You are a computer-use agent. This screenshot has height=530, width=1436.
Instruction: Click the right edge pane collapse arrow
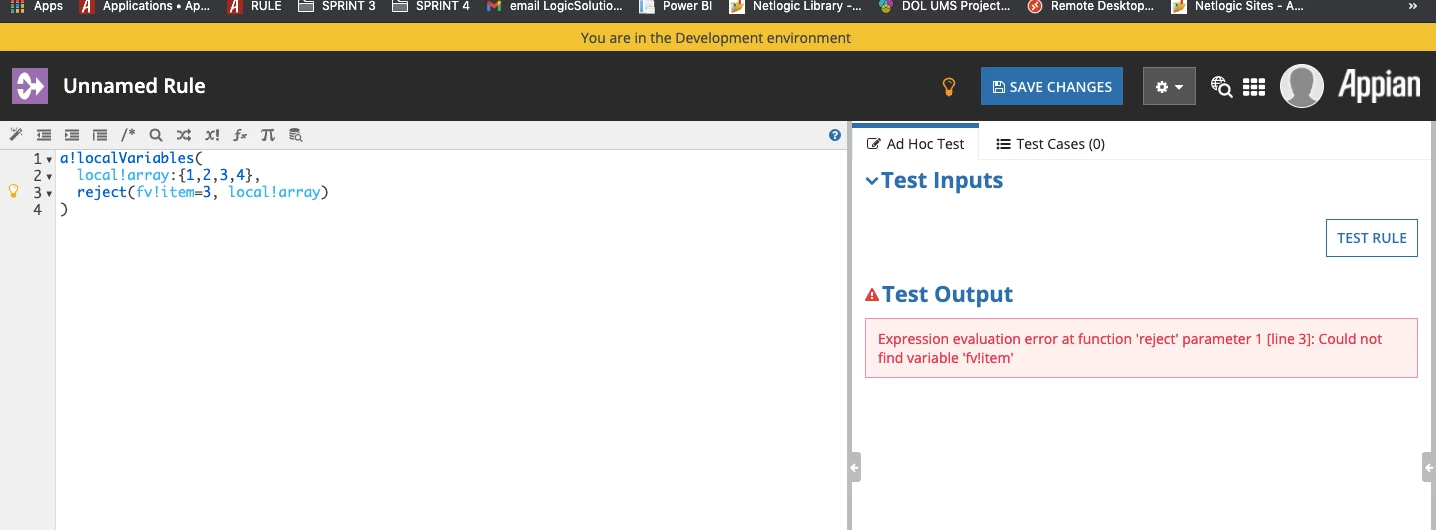pos(1429,467)
